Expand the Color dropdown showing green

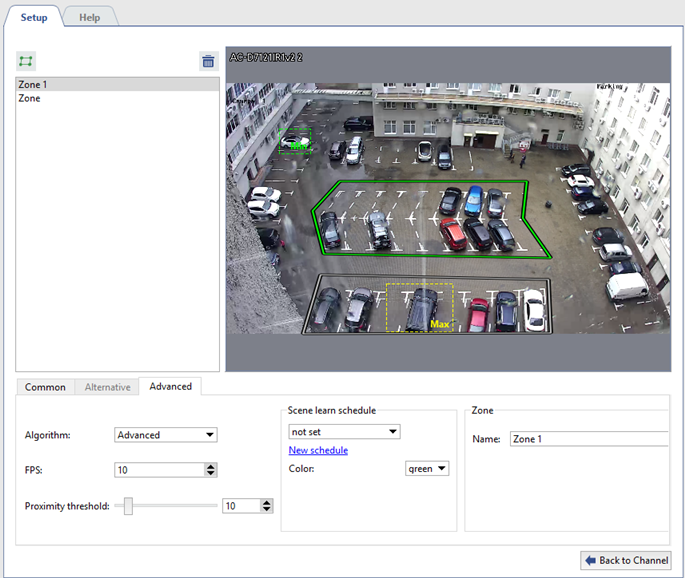[x=427, y=468]
